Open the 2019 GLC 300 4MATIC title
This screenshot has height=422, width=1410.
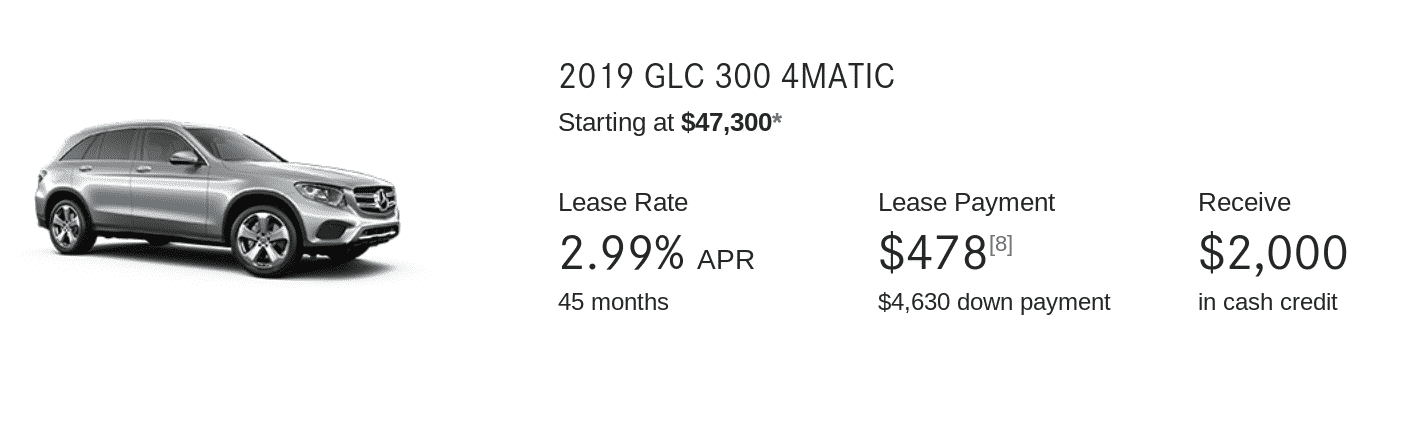pyautogui.click(x=726, y=76)
